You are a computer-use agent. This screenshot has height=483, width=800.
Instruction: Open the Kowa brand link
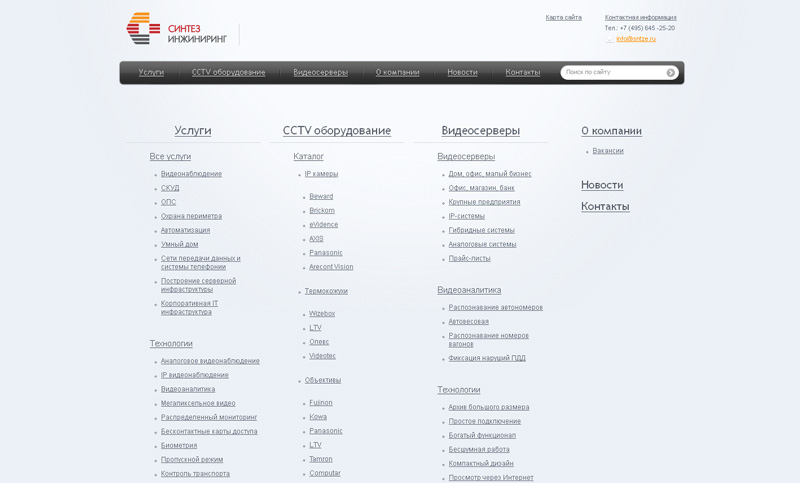coord(318,417)
